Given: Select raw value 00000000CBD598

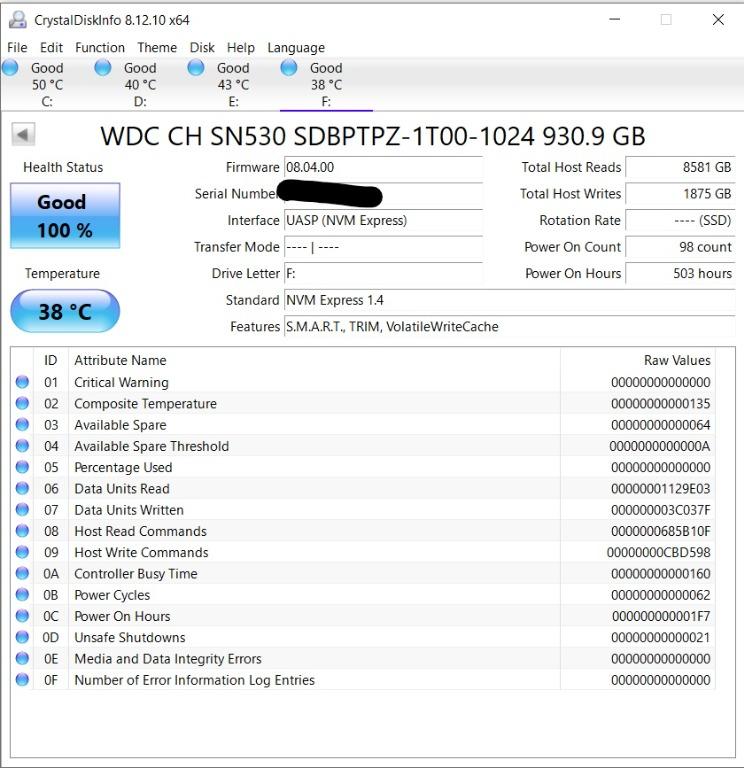Looking at the screenshot, I should 658,552.
